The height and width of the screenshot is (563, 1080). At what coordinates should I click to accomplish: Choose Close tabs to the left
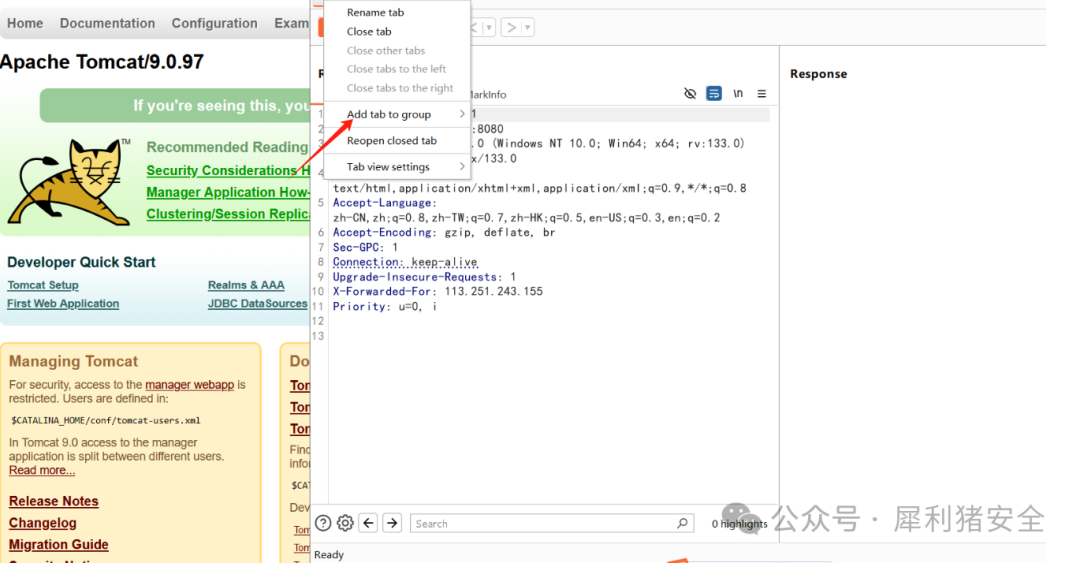click(x=397, y=69)
